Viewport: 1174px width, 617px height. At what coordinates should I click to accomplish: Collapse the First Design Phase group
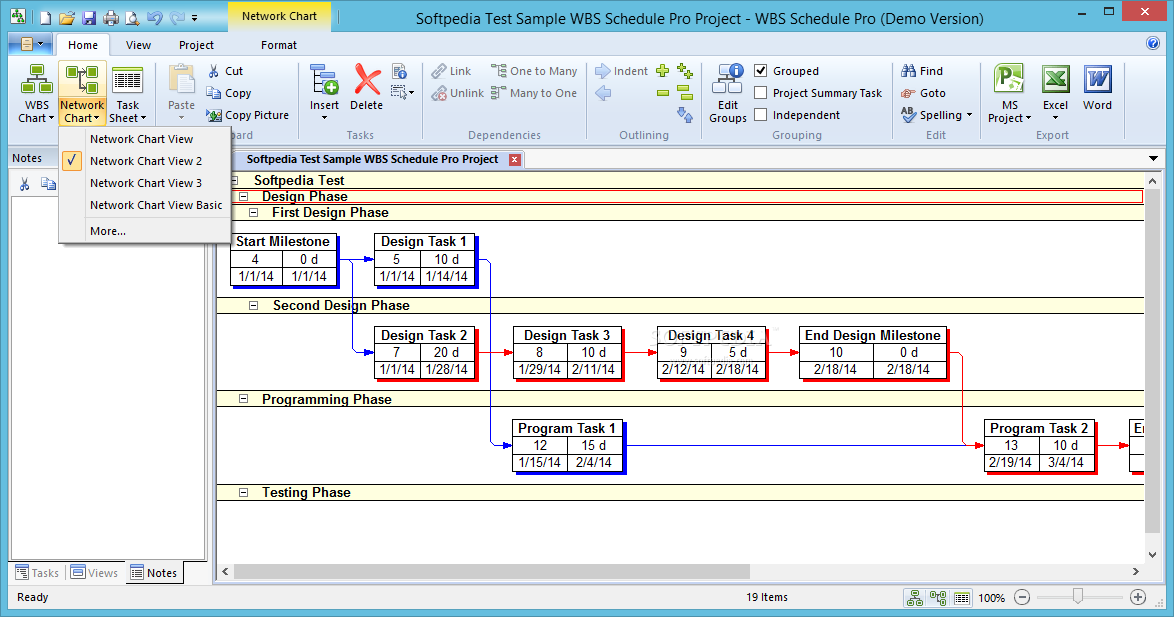click(254, 213)
